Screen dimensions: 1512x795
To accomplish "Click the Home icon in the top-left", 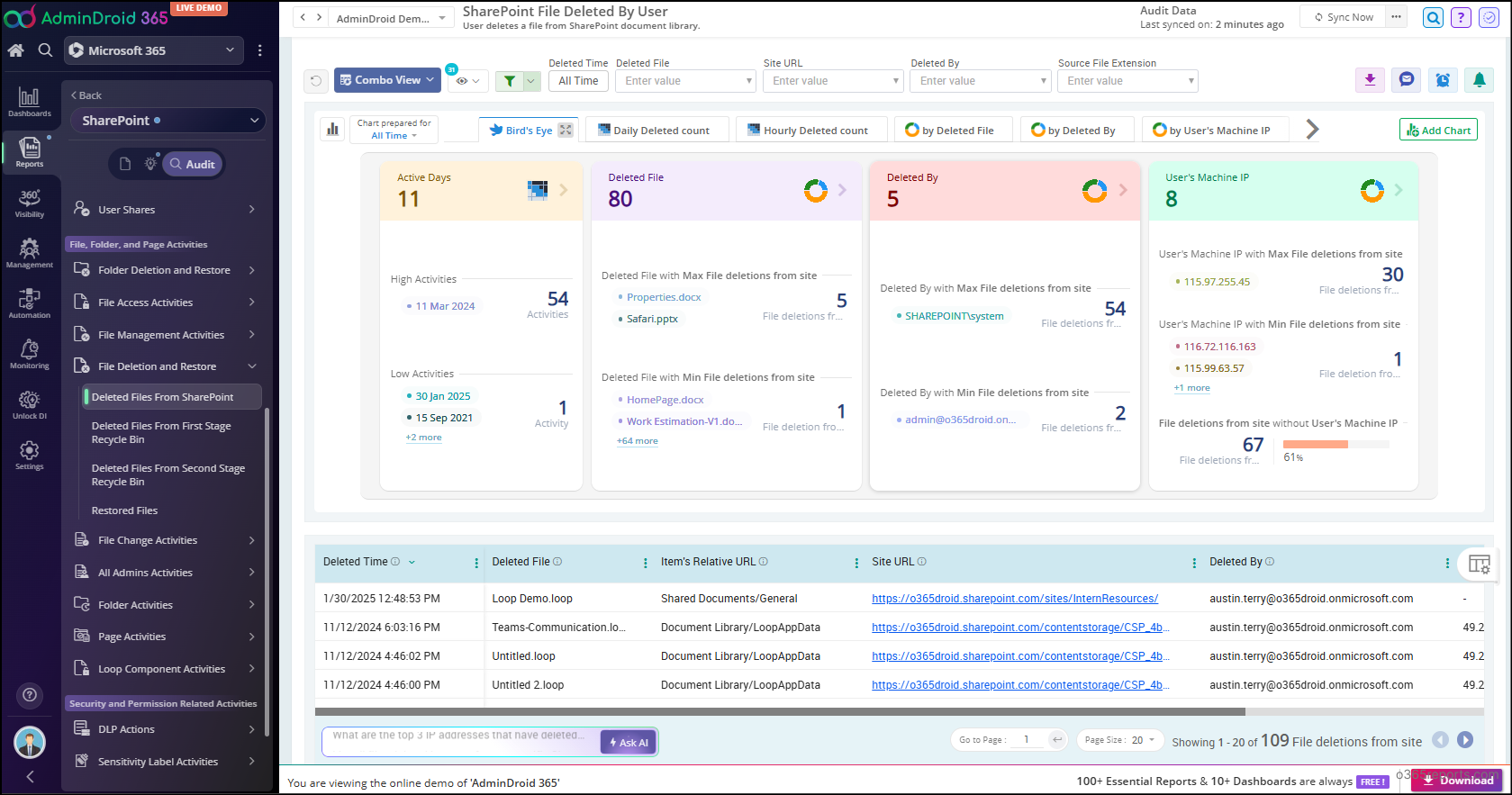I will pyautogui.click(x=16, y=50).
